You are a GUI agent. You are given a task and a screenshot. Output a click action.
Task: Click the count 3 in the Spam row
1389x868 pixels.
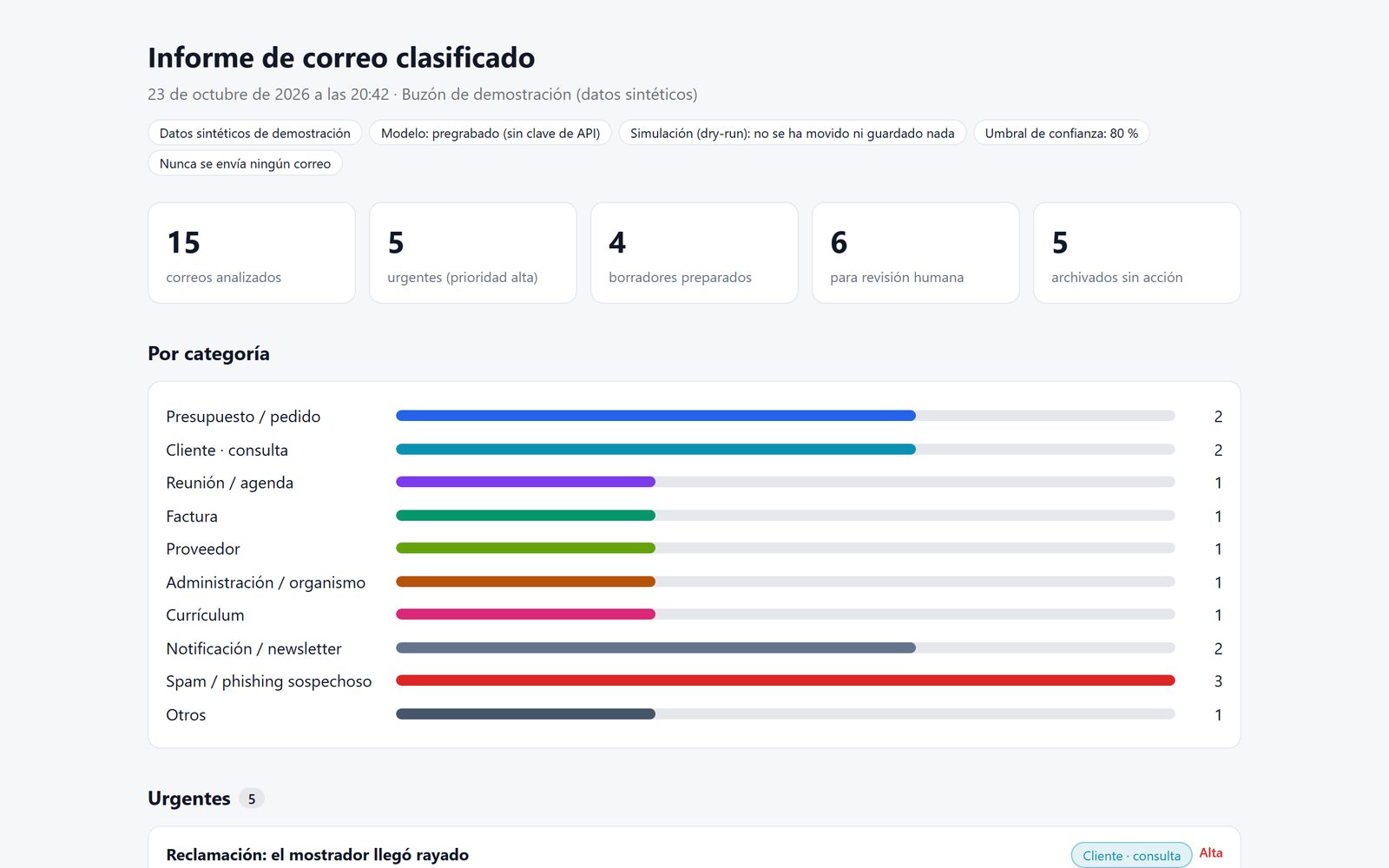(x=1218, y=681)
